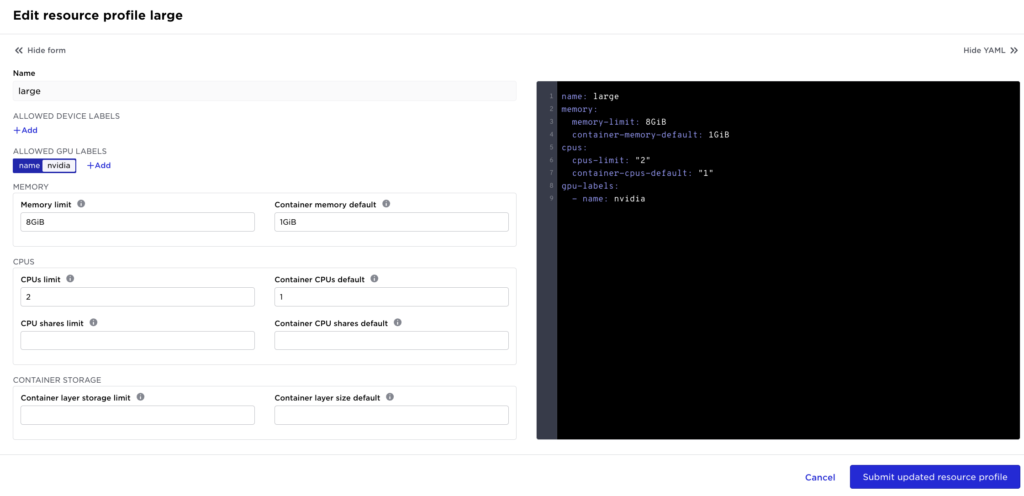Click Container CPU shares default info icon
Screen dimensions: 1024x496
(398, 322)
